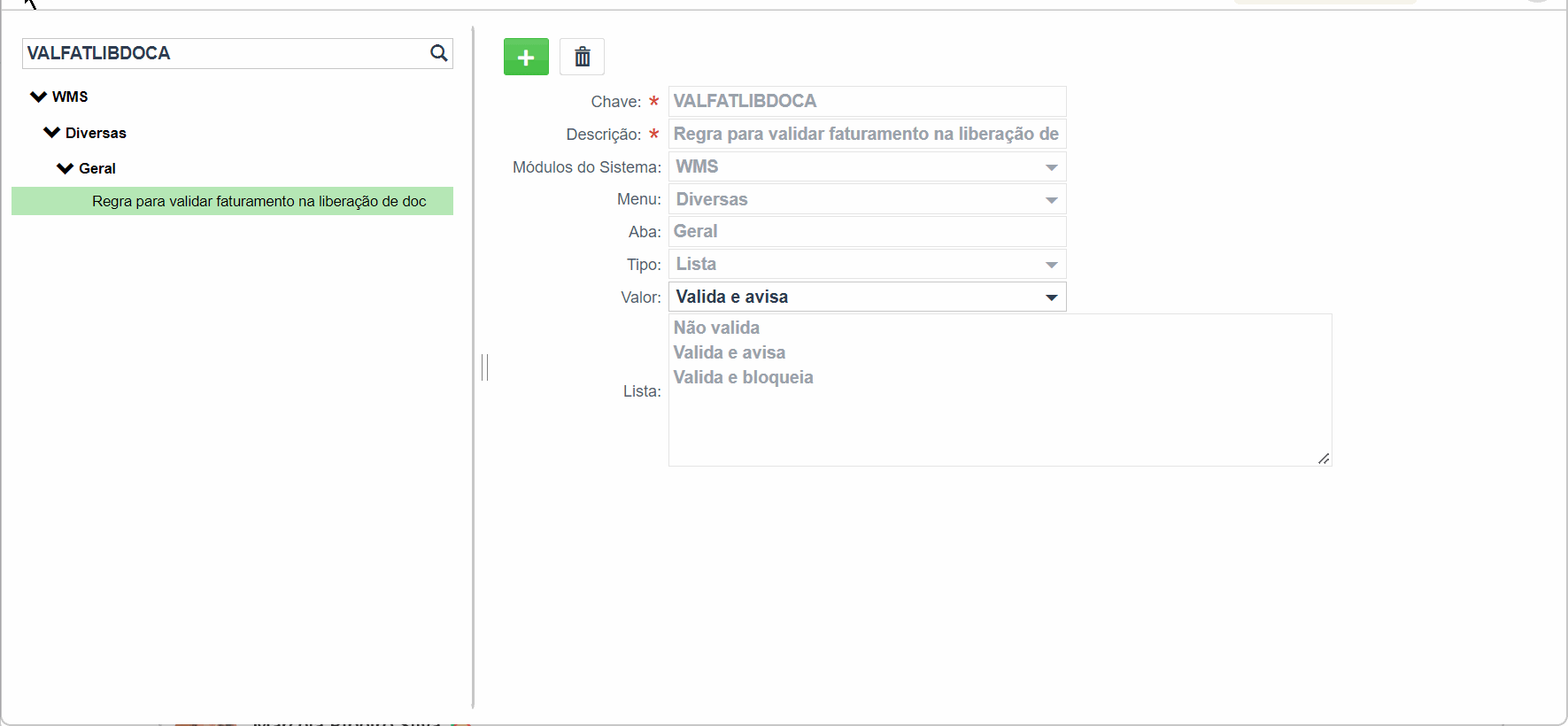Open the Tipo Lista dropdown

tap(867, 264)
